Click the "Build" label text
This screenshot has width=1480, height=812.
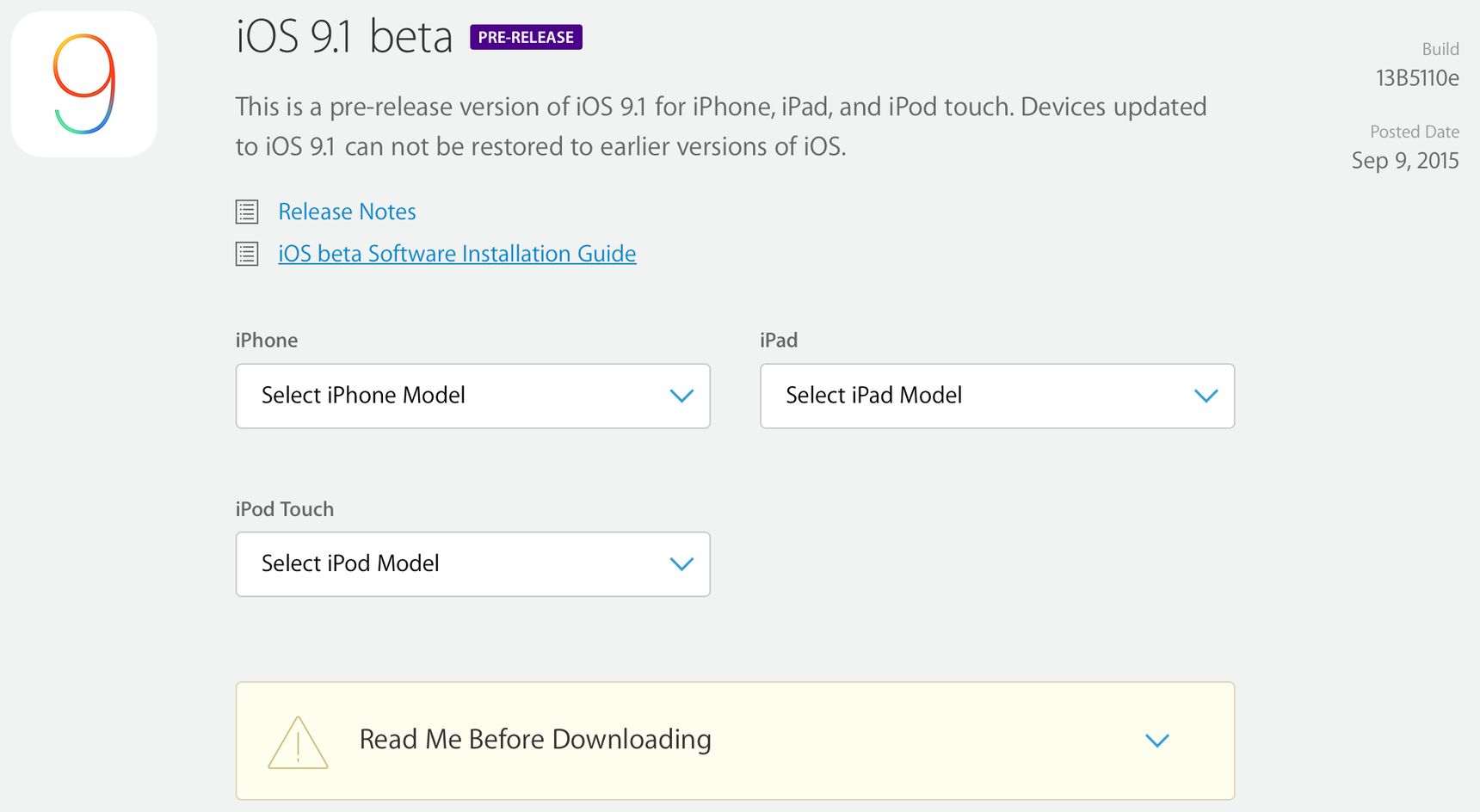(x=1440, y=49)
